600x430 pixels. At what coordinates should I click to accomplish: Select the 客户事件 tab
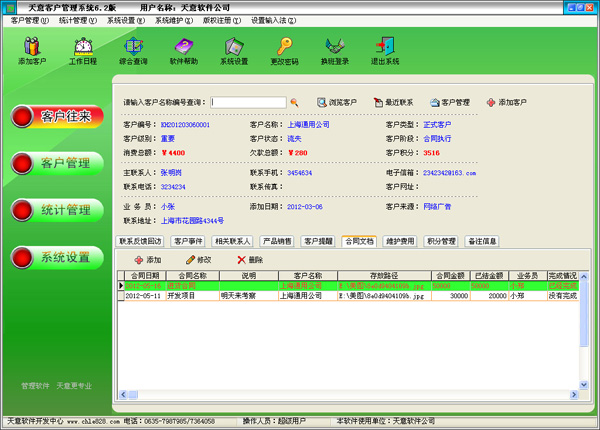(x=190, y=241)
